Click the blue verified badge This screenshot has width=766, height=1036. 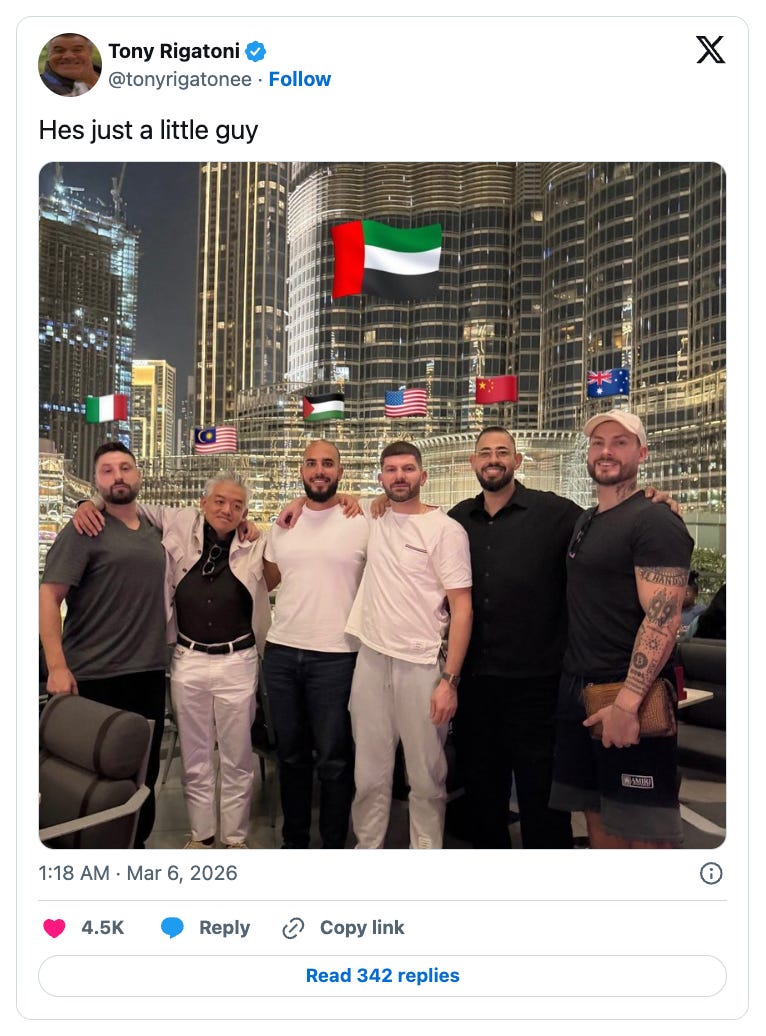pyautogui.click(x=256, y=51)
